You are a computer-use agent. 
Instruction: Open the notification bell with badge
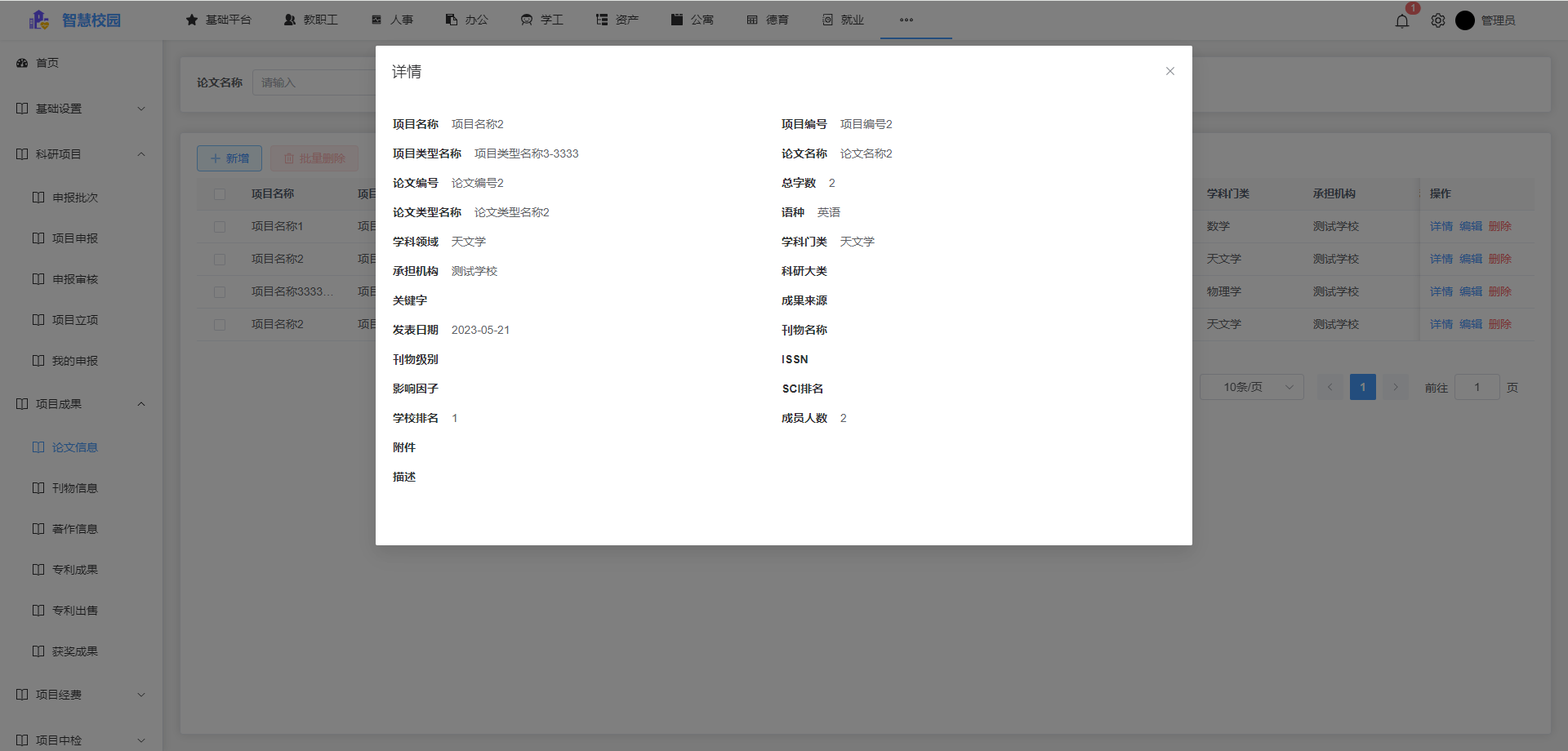(x=1402, y=20)
